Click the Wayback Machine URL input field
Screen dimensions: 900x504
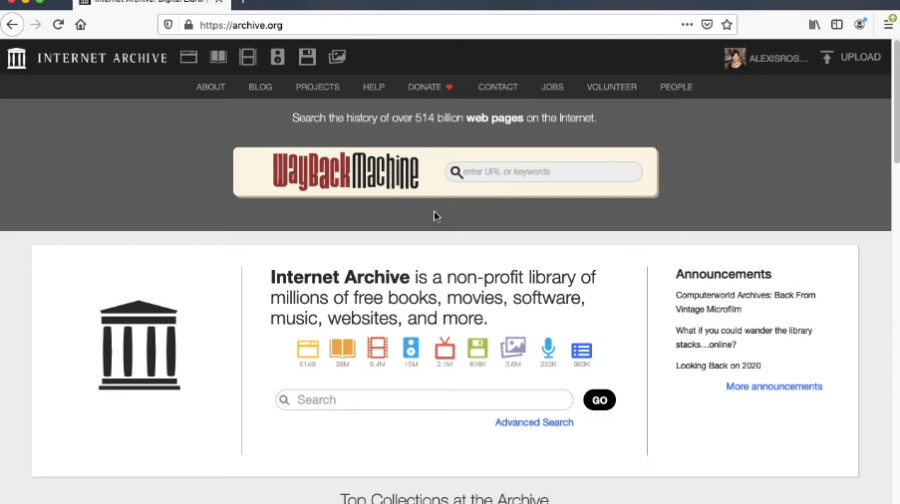[550, 172]
